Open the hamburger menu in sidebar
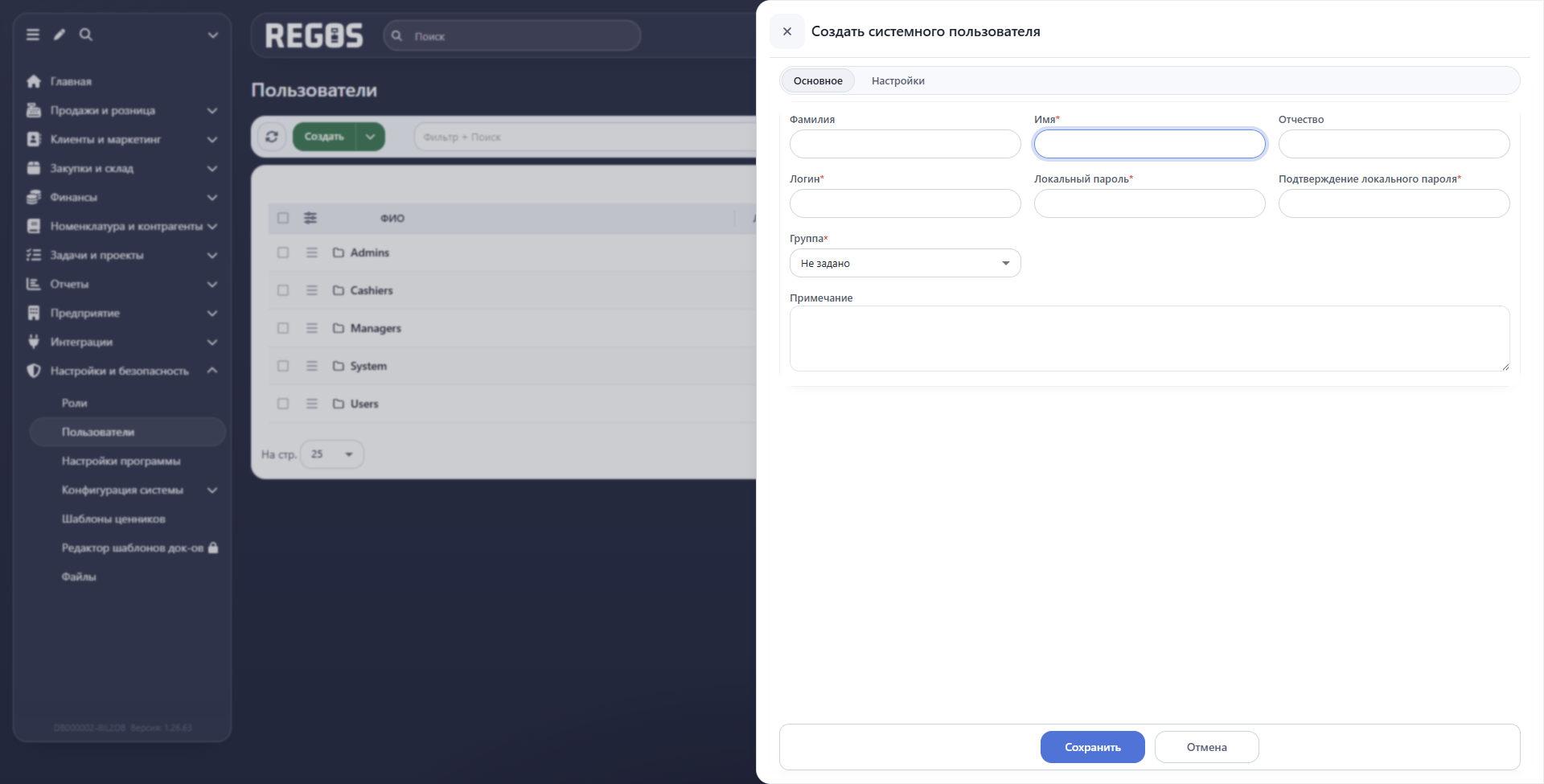 tap(33, 35)
